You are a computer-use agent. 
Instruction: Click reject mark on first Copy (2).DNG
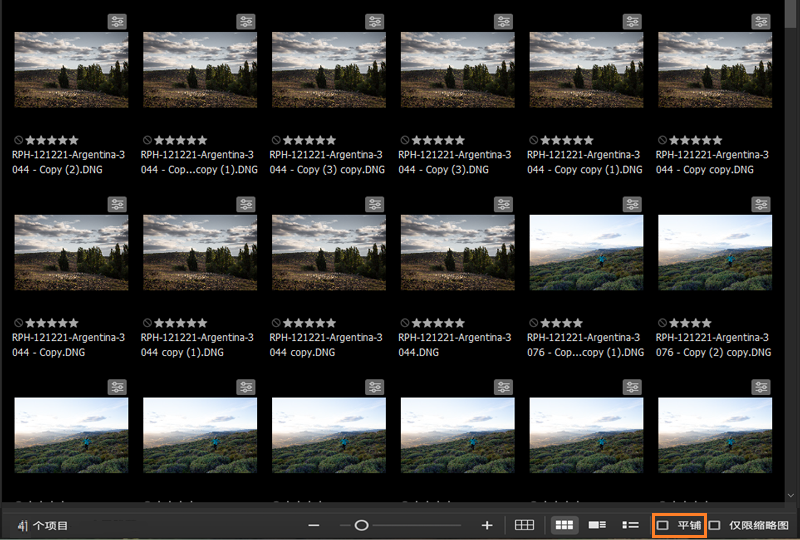(19, 141)
